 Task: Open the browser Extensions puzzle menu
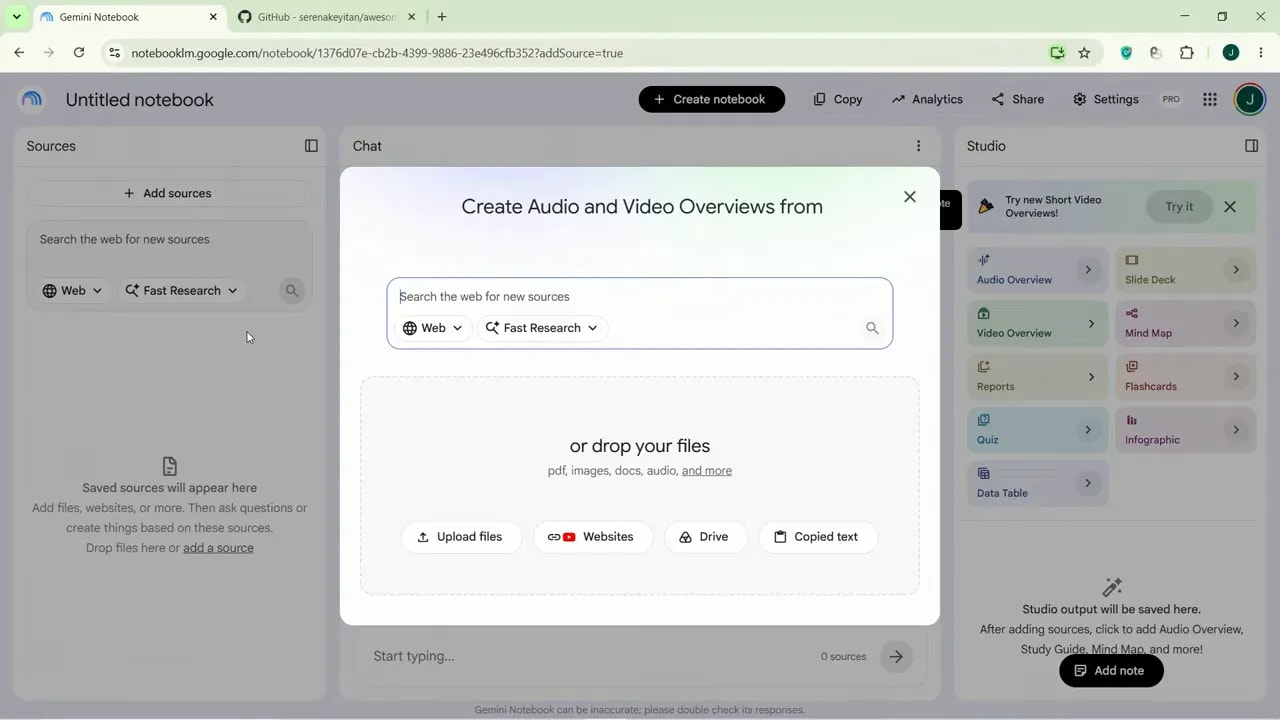pyautogui.click(x=1187, y=53)
